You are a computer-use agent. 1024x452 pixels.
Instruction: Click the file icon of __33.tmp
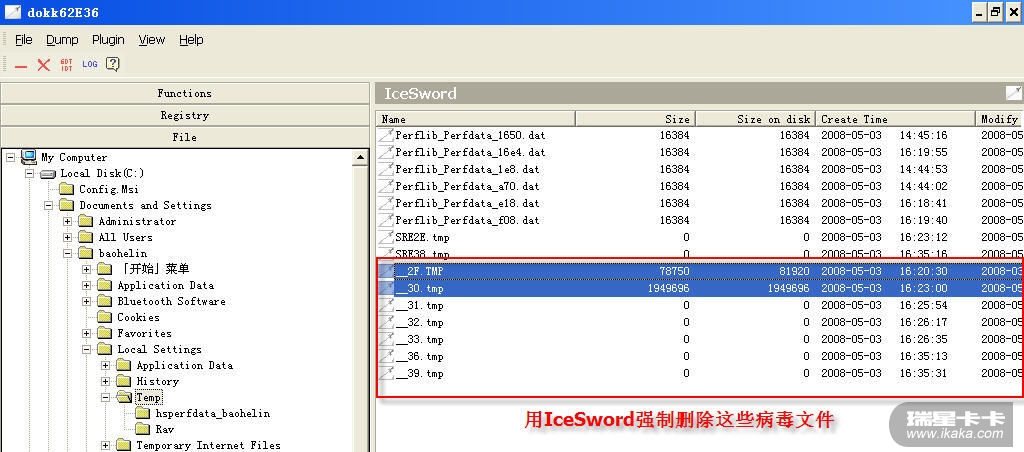click(x=387, y=339)
